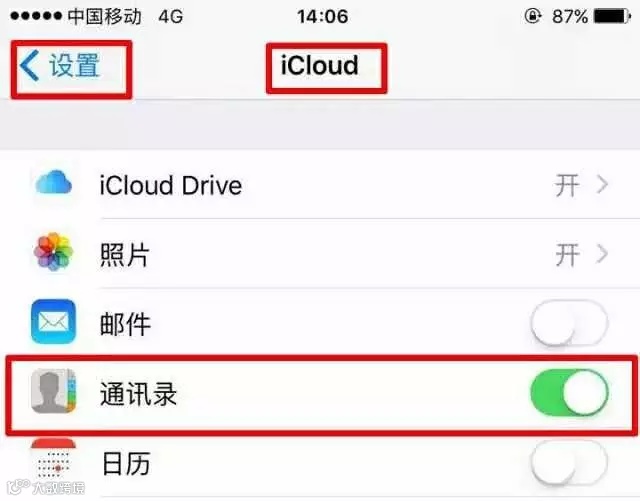The width and height of the screenshot is (640, 501).
Task: Tap the Contacts silhouette icon
Action: point(53,391)
